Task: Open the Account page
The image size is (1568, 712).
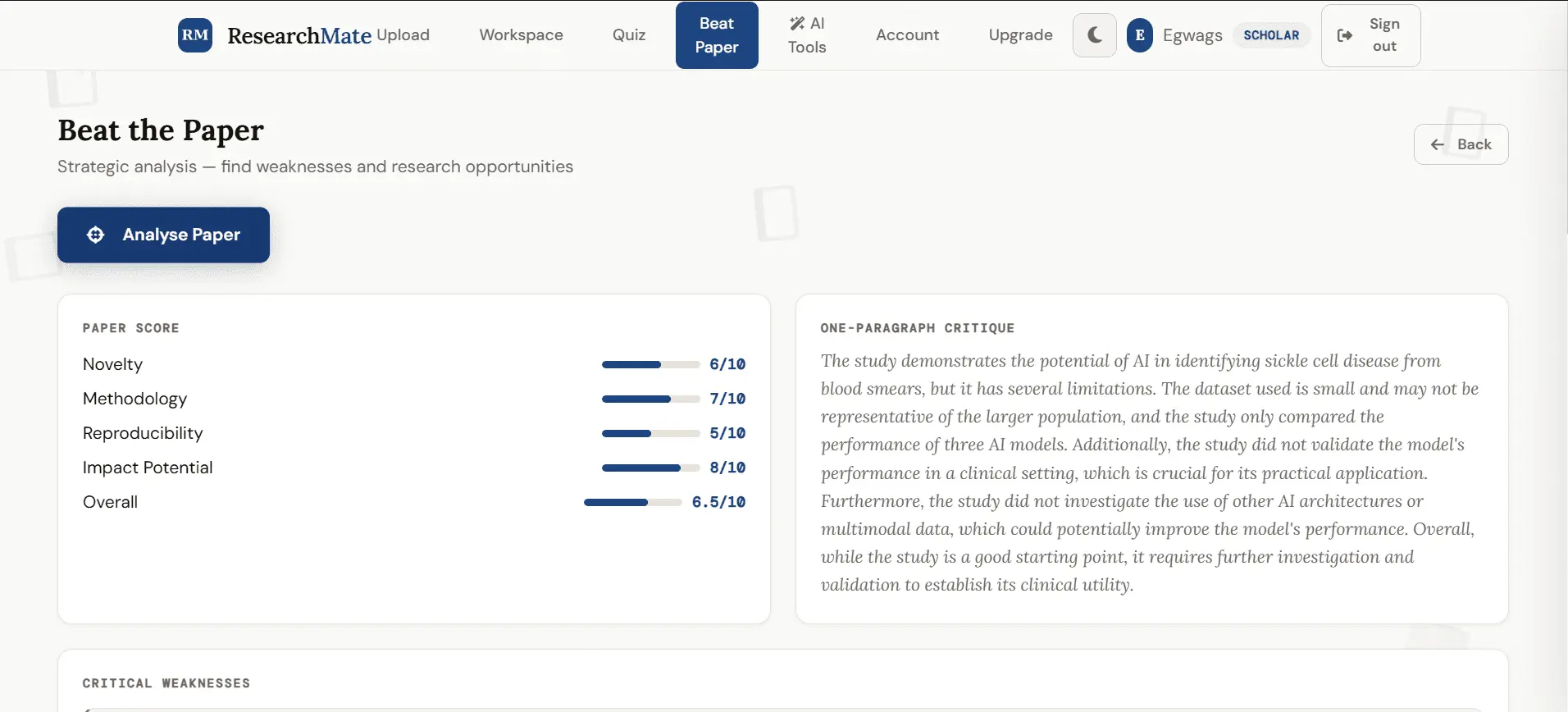Action: point(908,35)
